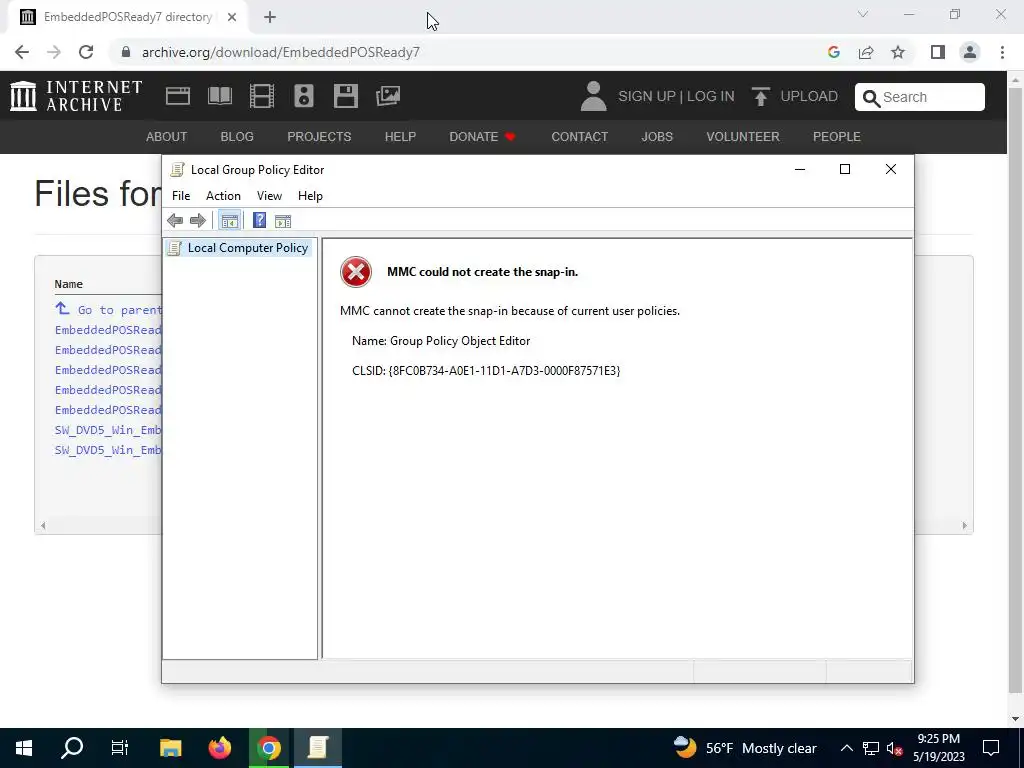Click Google icon in address bar

pos(833,52)
